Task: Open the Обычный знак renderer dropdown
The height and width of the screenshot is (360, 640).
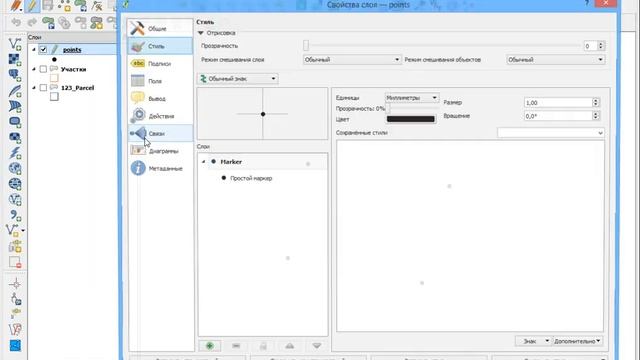Action: point(238,79)
